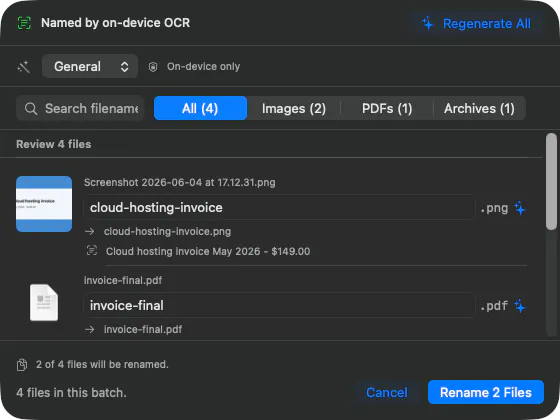Switch to the Images (2) tab
This screenshot has width=560, height=420.
point(294,108)
